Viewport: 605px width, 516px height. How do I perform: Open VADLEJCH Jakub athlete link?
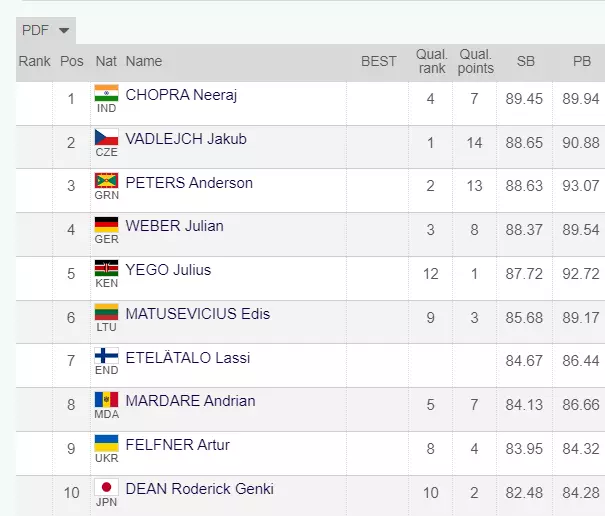tap(186, 139)
